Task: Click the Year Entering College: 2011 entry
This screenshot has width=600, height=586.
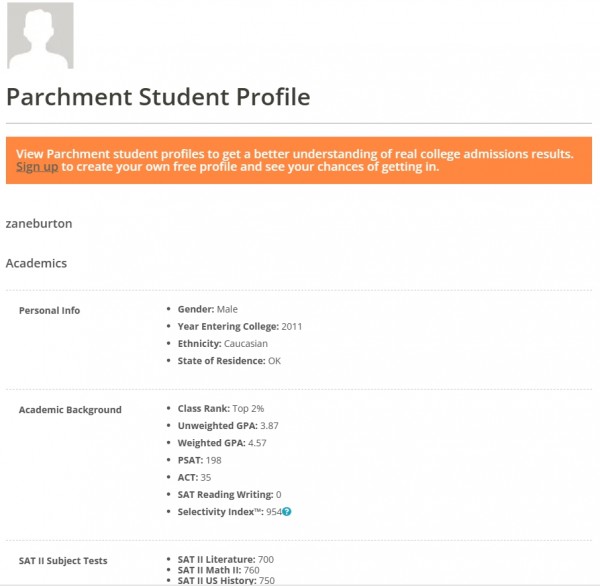Action: tap(240, 326)
